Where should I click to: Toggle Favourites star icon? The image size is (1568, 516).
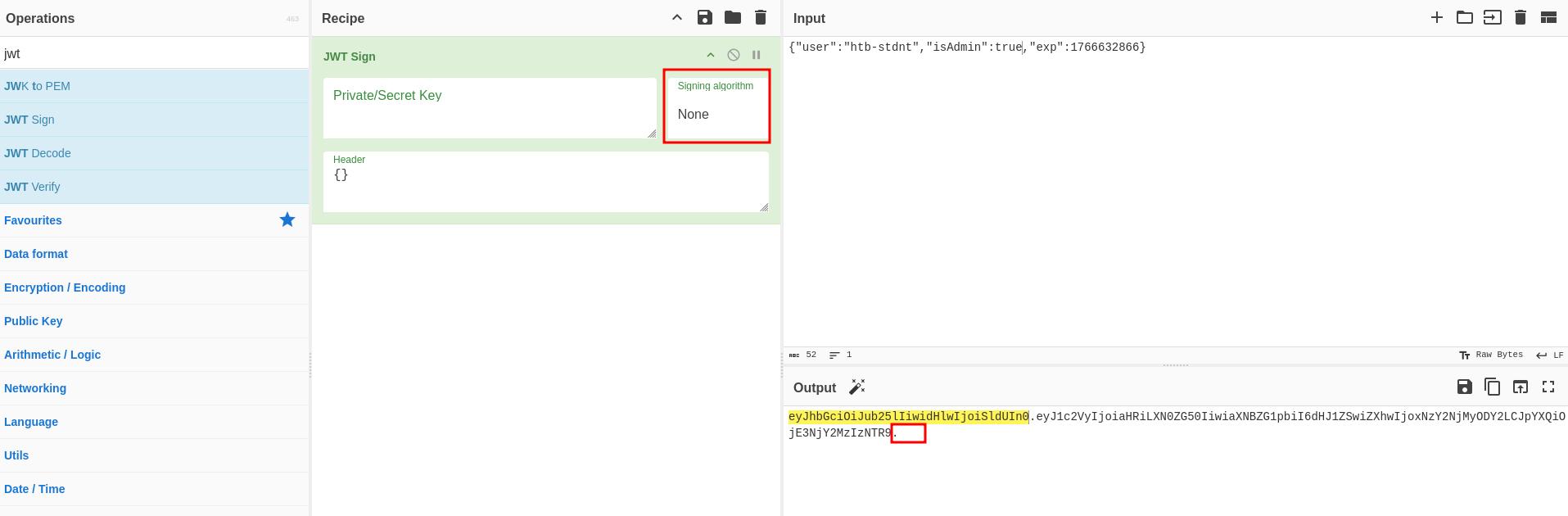point(287,220)
